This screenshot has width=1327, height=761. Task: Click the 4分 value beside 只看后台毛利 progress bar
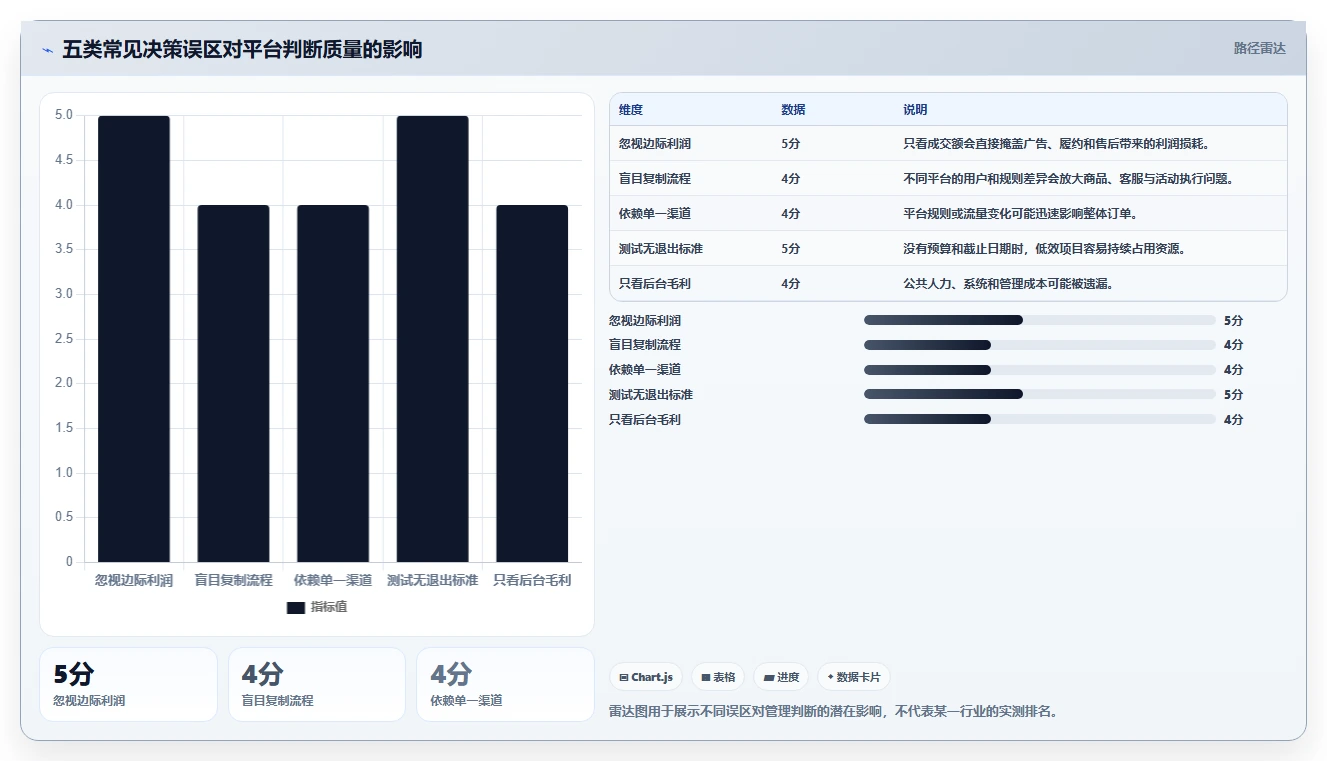1233,420
